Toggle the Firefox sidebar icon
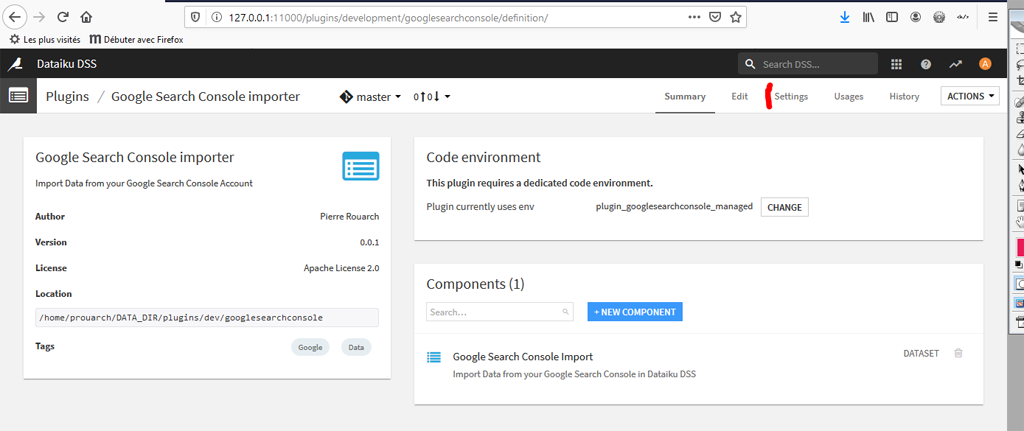 pyautogui.click(x=891, y=18)
